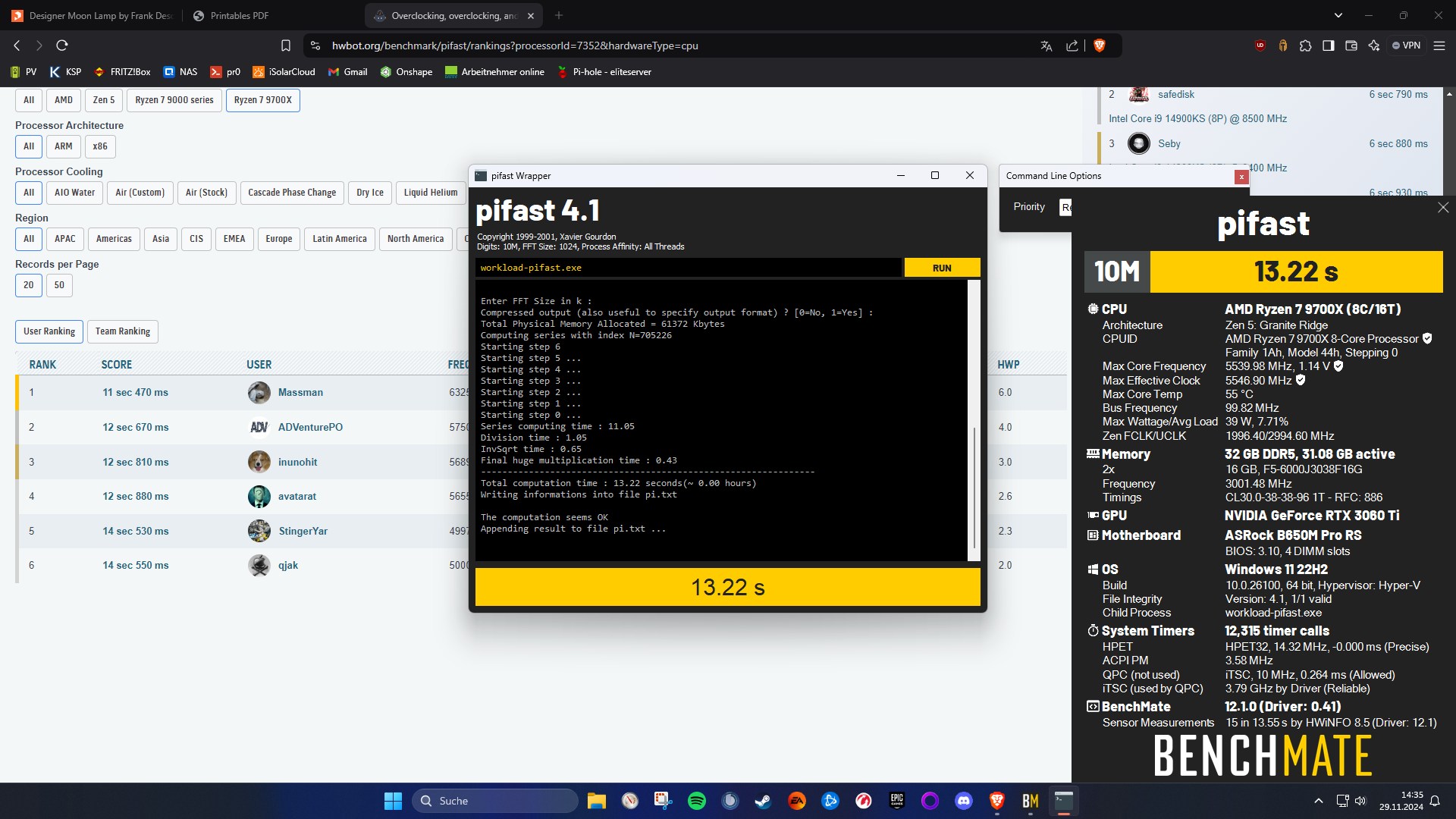The height and width of the screenshot is (819, 1456).
Task: Open safedisk user link
Action: point(1176,95)
